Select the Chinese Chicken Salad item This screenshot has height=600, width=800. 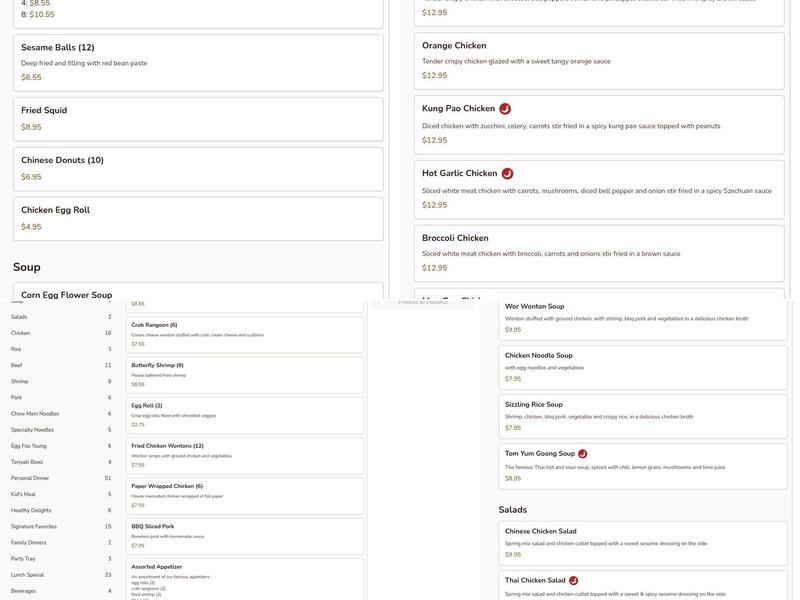643,542
